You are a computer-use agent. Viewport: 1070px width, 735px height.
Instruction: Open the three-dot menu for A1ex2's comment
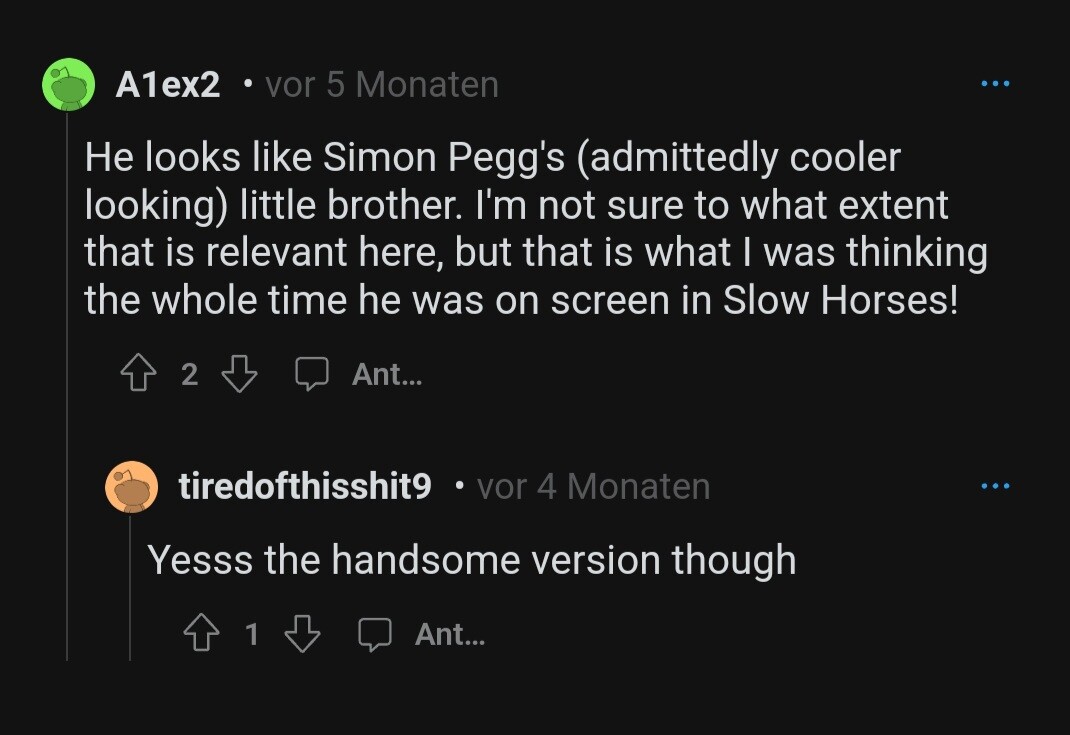click(x=995, y=84)
